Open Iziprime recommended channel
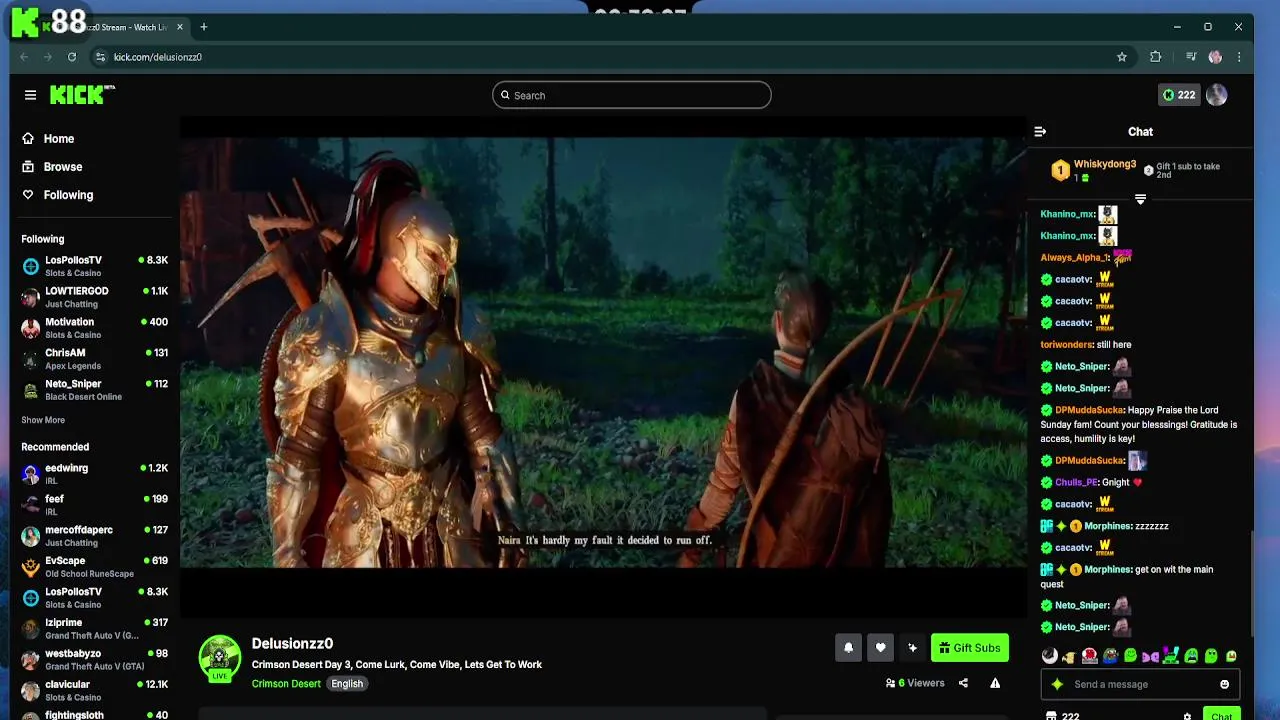This screenshot has height=720, width=1280. tap(94, 629)
